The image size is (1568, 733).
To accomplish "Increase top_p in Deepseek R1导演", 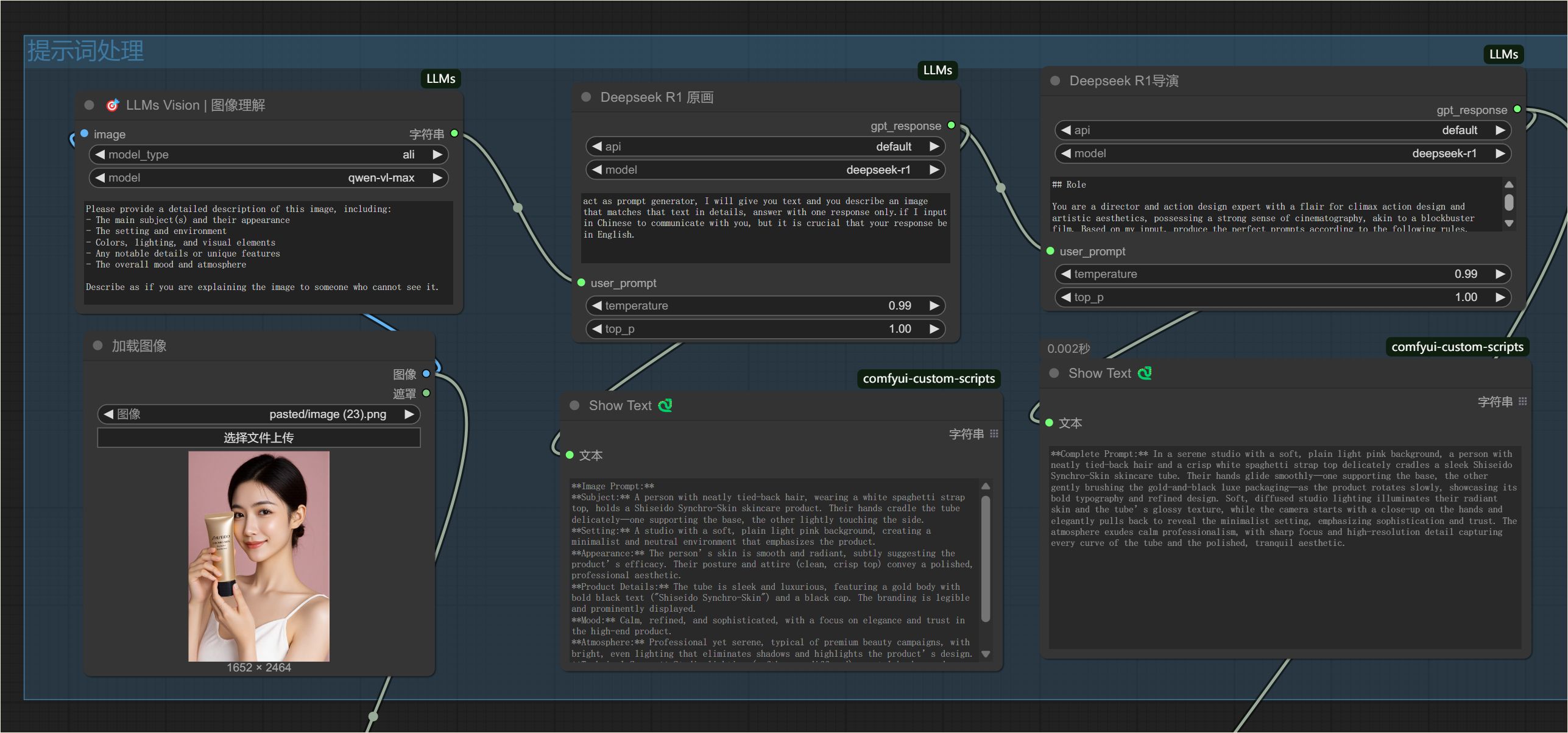I will click(x=1500, y=297).
